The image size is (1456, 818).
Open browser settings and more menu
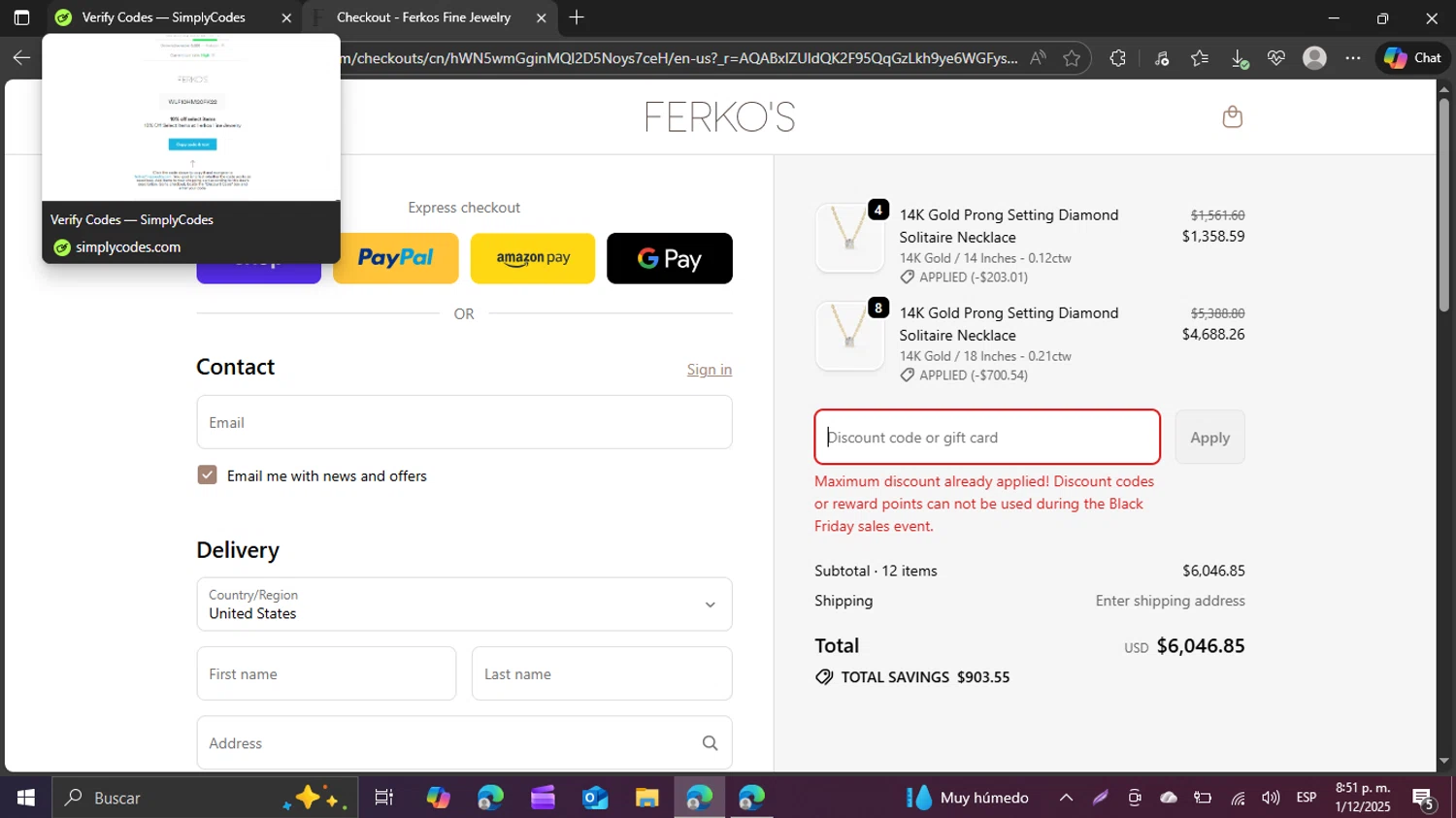tap(1353, 58)
